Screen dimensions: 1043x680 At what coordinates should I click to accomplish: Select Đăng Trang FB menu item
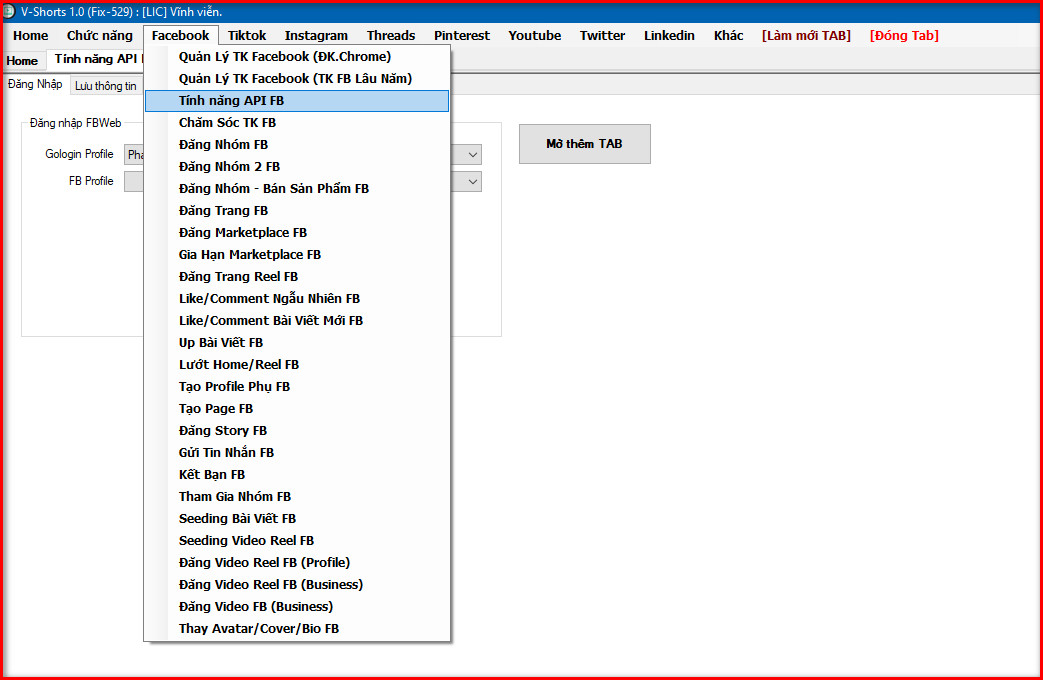tap(297, 210)
